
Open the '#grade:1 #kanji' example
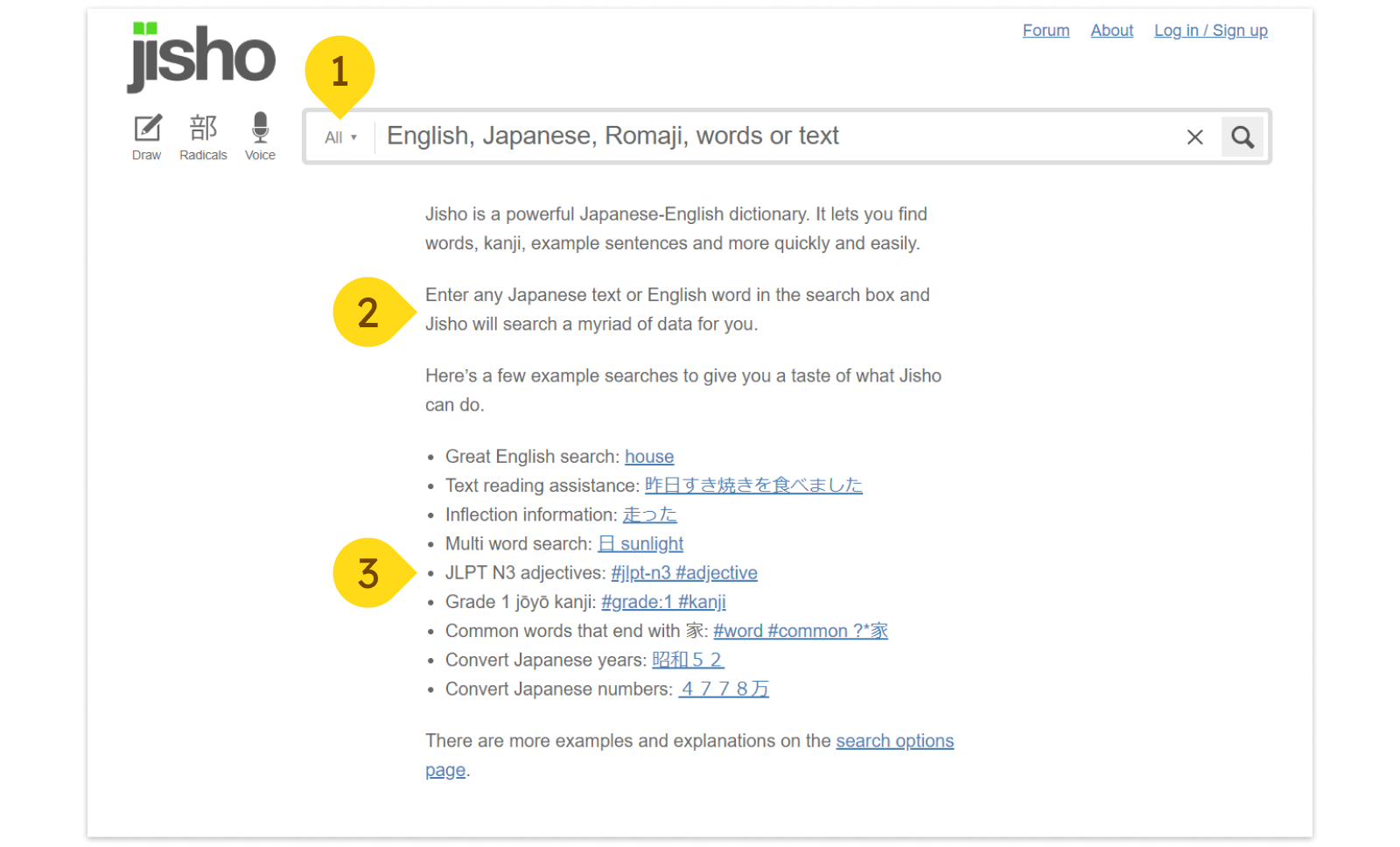pos(663,602)
